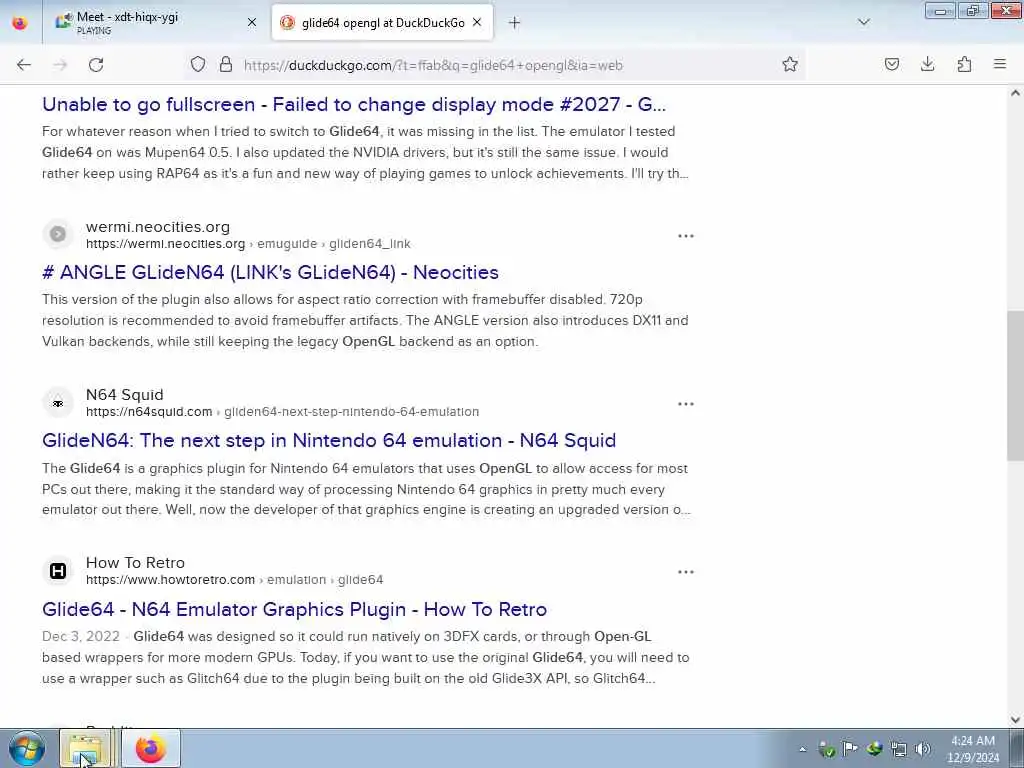Open more options for How To Retro result
Image resolution: width=1024 pixels, height=768 pixels.
coord(686,572)
